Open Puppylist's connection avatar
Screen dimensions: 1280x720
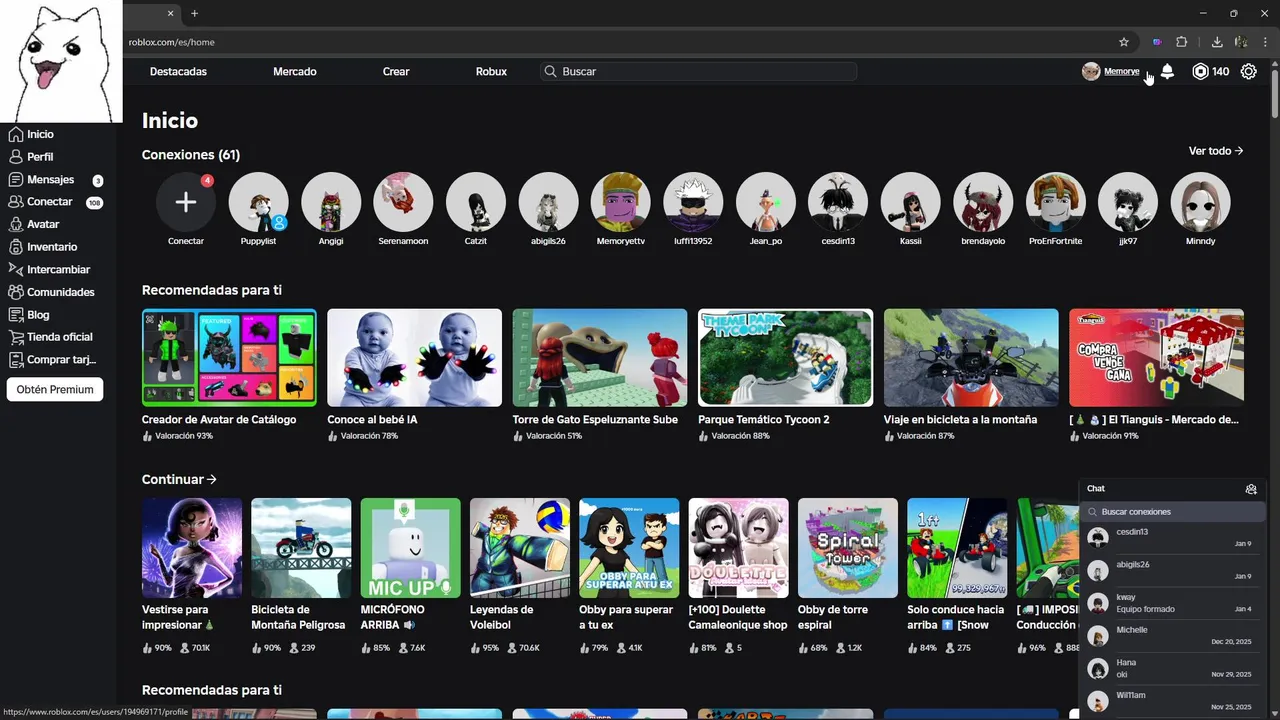(259, 202)
